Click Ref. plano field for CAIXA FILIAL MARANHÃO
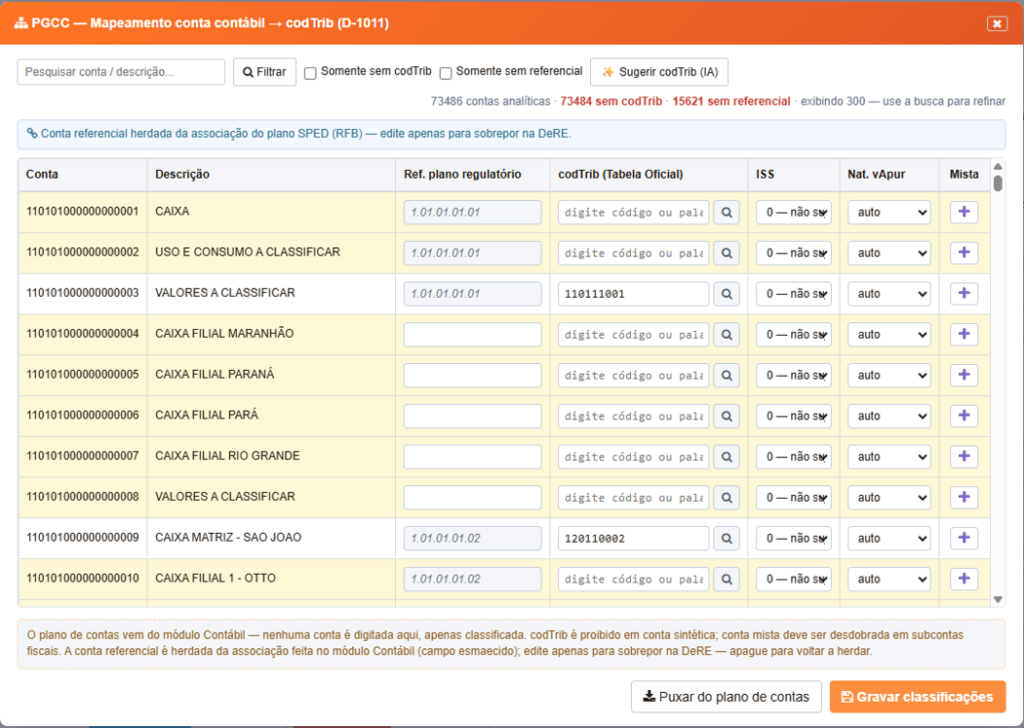 coord(472,334)
